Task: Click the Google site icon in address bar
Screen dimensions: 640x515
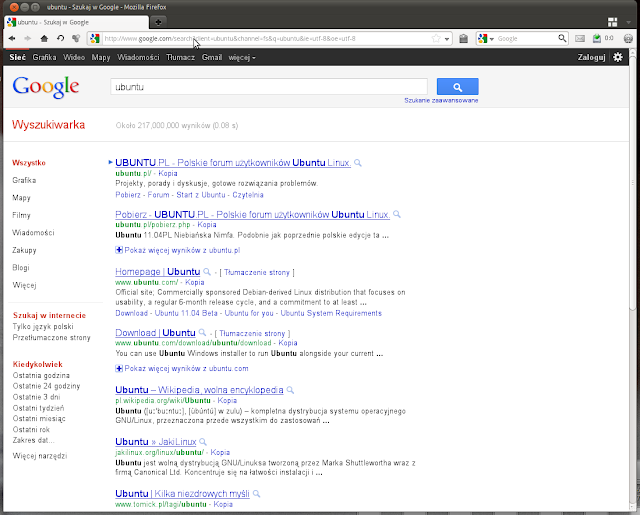Action: [95, 38]
